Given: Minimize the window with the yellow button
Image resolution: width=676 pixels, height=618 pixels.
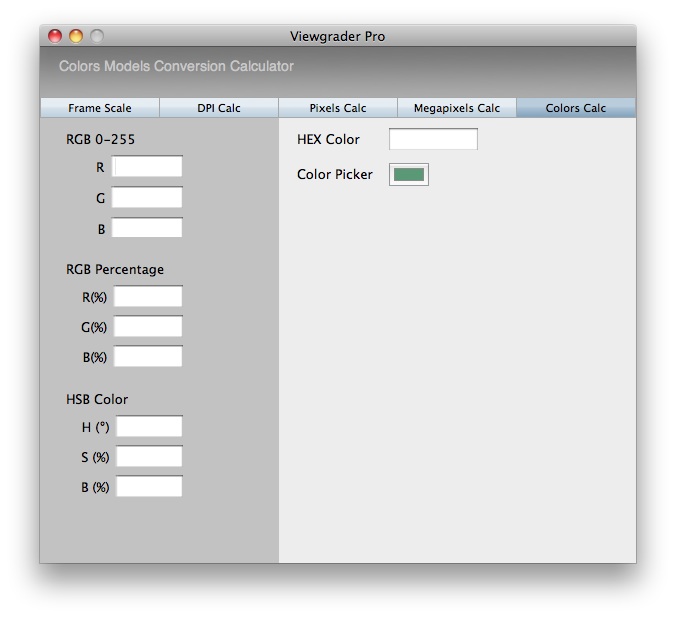Looking at the screenshot, I should pos(76,36).
